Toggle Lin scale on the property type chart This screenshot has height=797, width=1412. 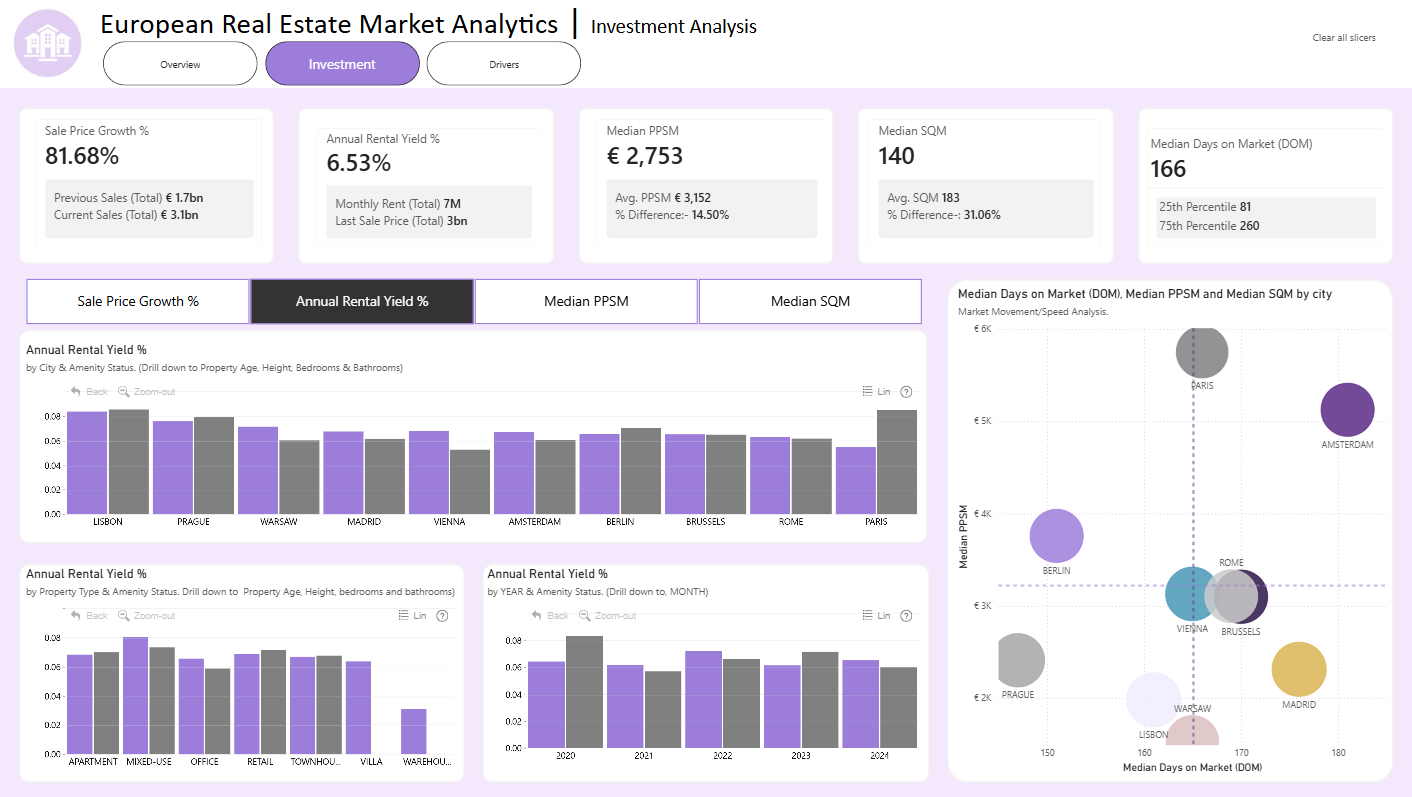point(413,616)
